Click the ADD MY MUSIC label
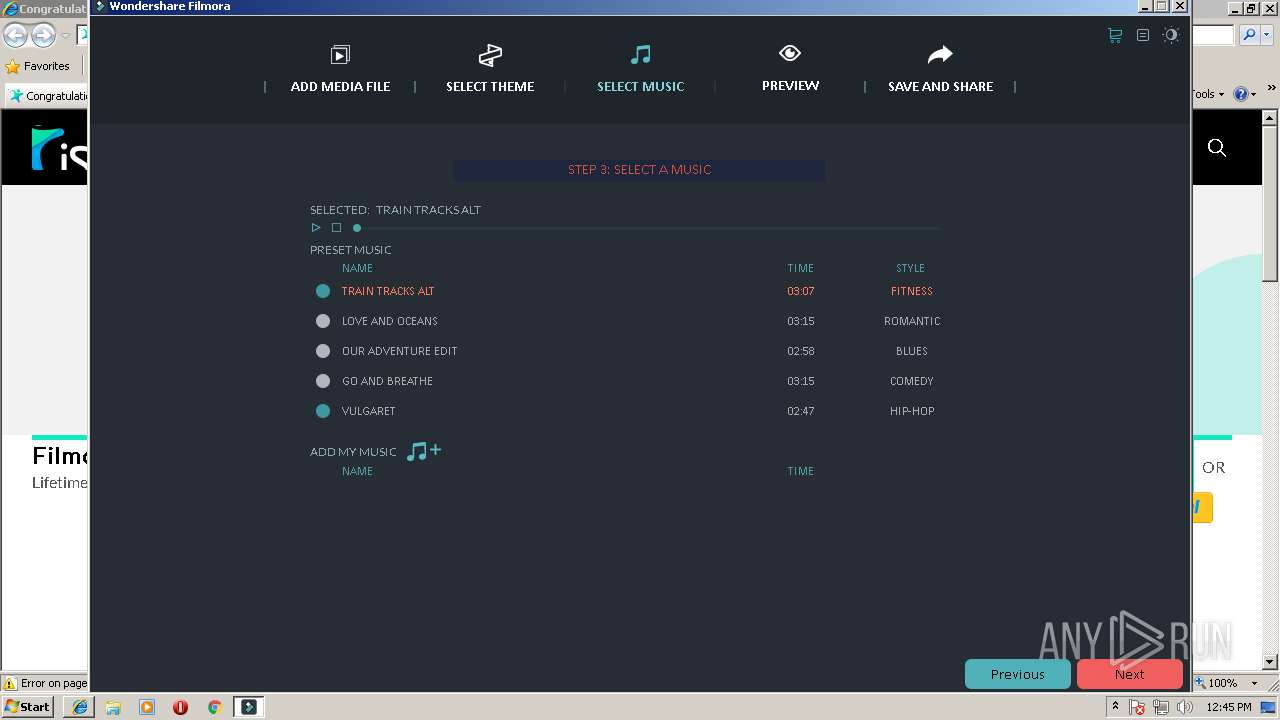The image size is (1280, 720). (353, 452)
